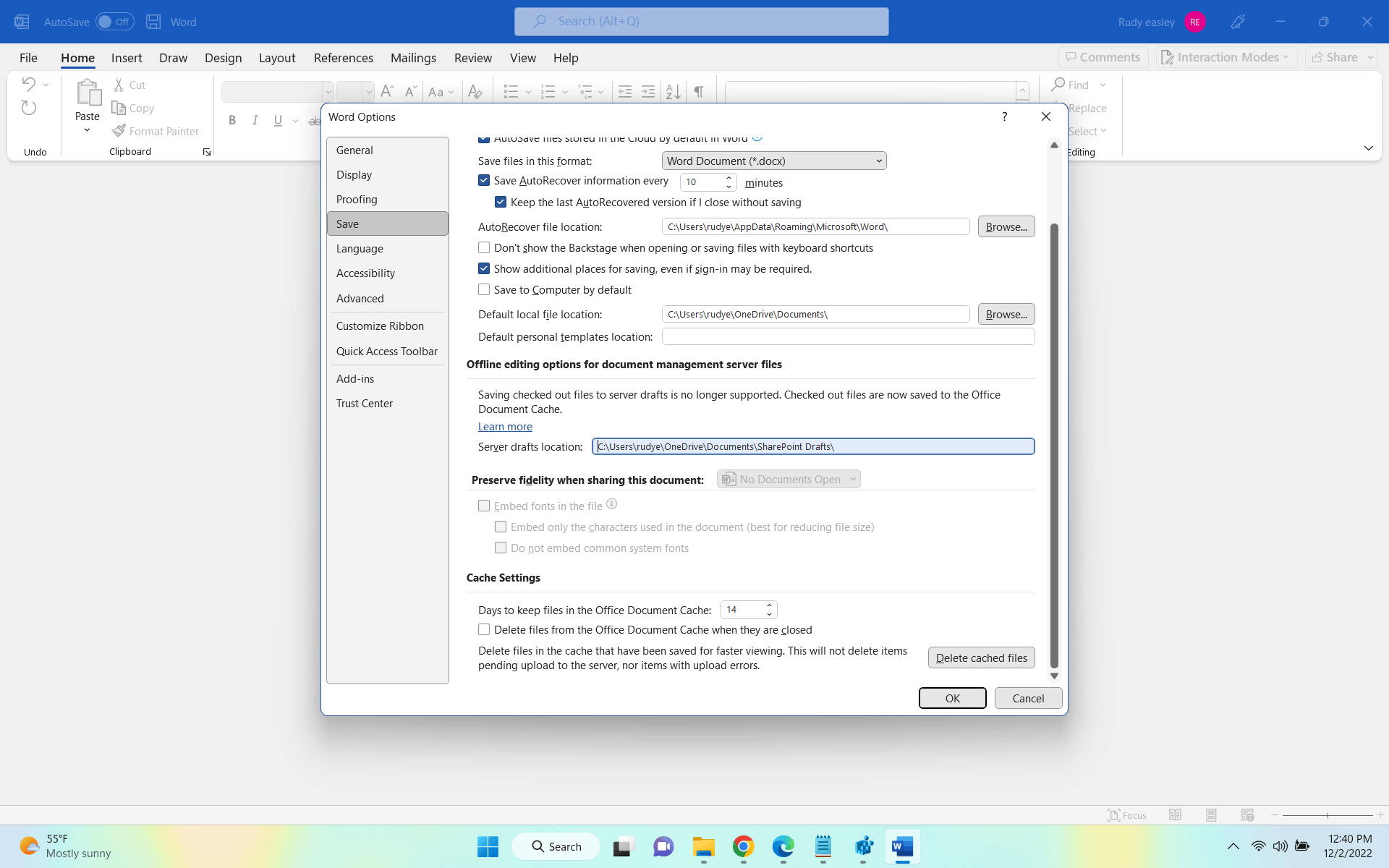Open the Save files in this format dropdown
Image resolution: width=1389 pixels, height=868 pixels.
point(773,161)
